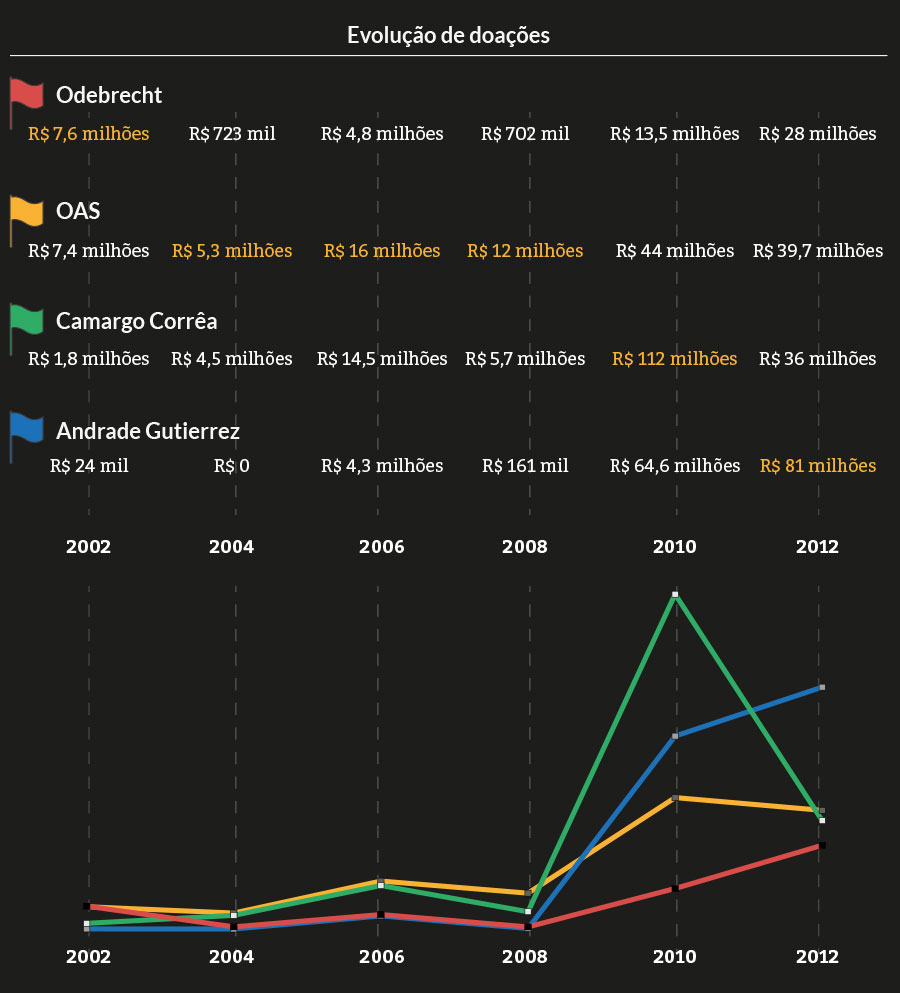This screenshot has width=900, height=993.
Task: Click the green line's 2010 peak data point
Action: tap(675, 595)
